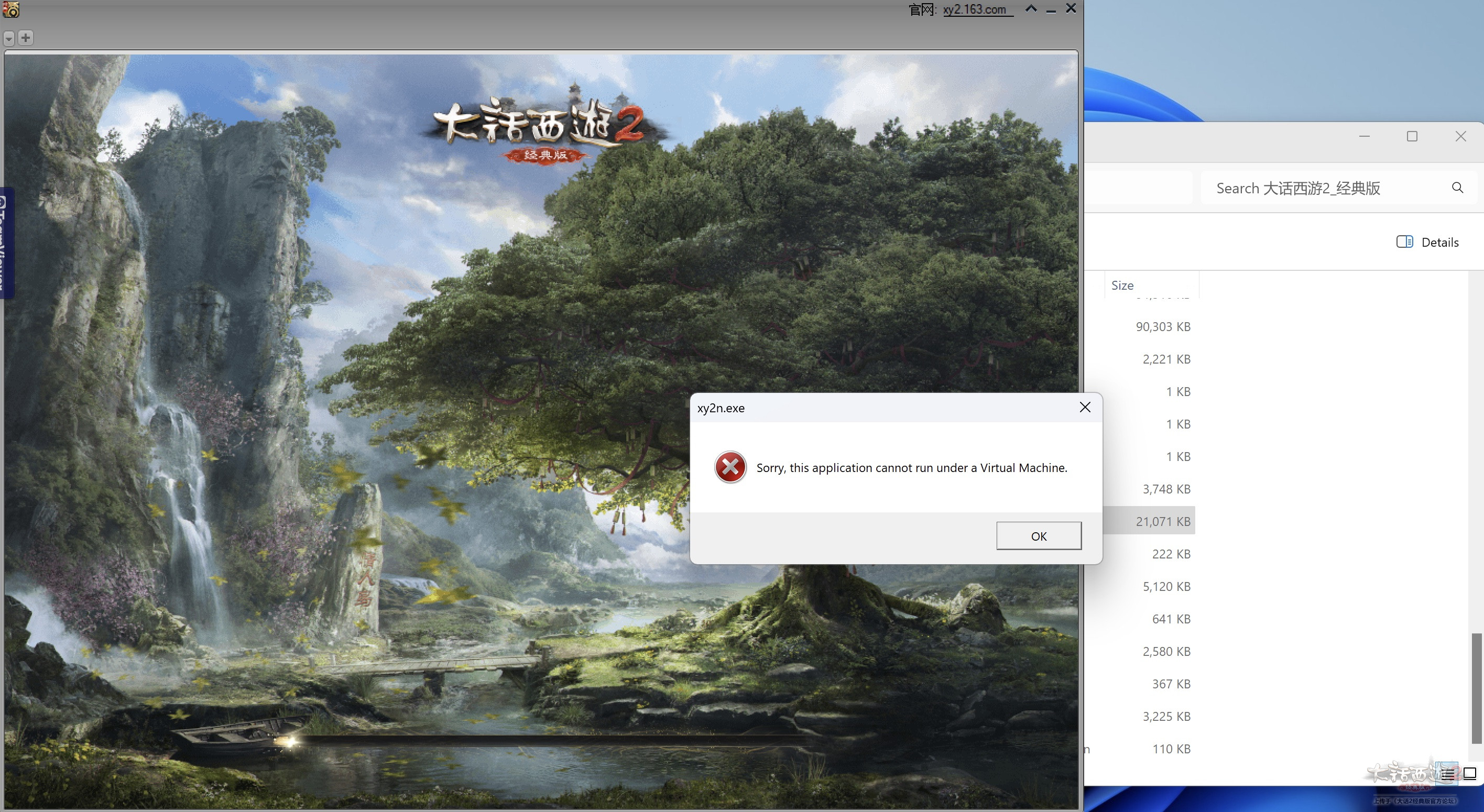Click OK in the xy2n.exe error dialog
The height and width of the screenshot is (812, 1484).
click(1039, 536)
